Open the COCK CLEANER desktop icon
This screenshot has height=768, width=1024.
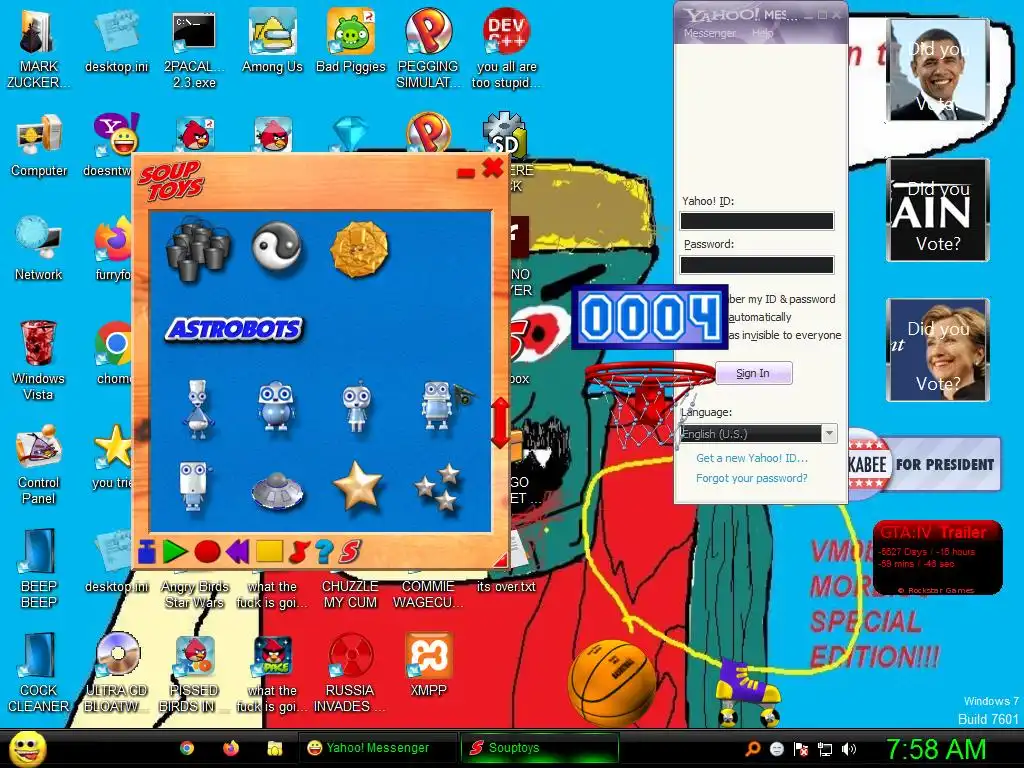(39, 673)
